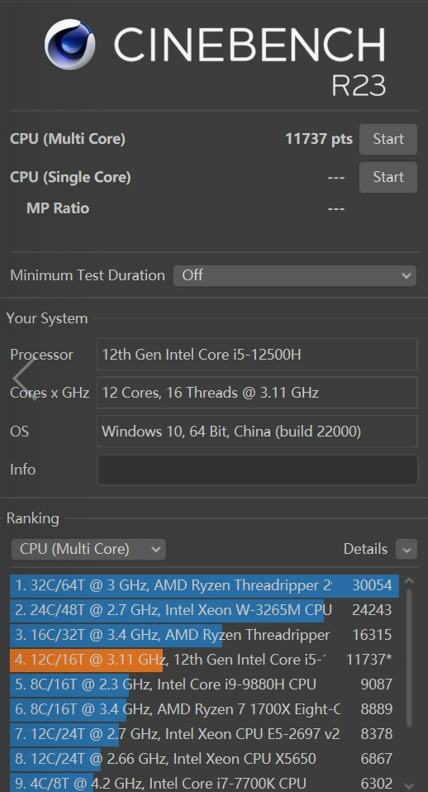Image resolution: width=428 pixels, height=792 pixels.
Task: Select the AMD Ryzen Threadripper 32C/64T ranking row
Action: [204, 585]
